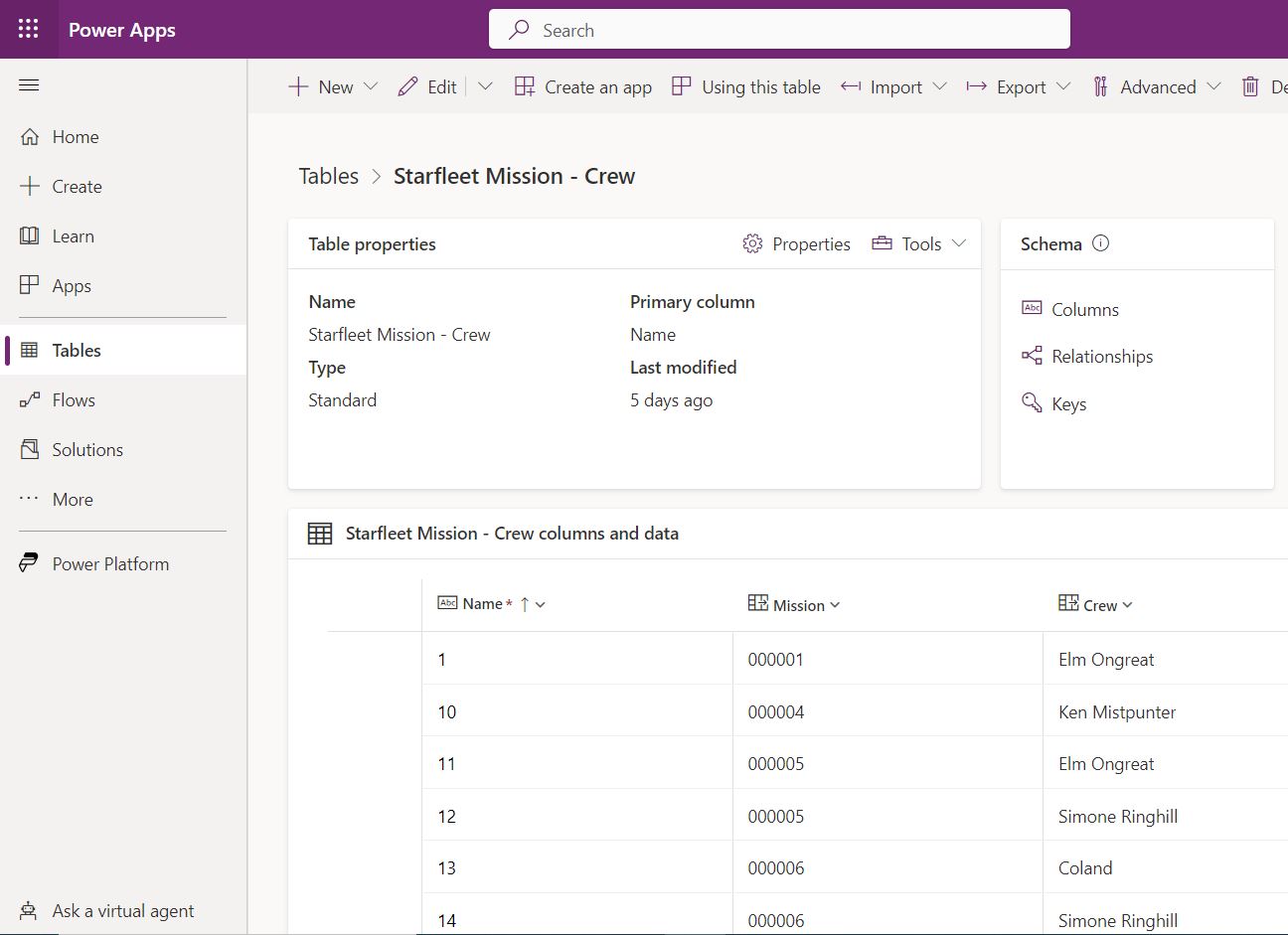Open Solutions from the sidebar
The width and height of the screenshot is (1288, 935).
[x=87, y=449]
